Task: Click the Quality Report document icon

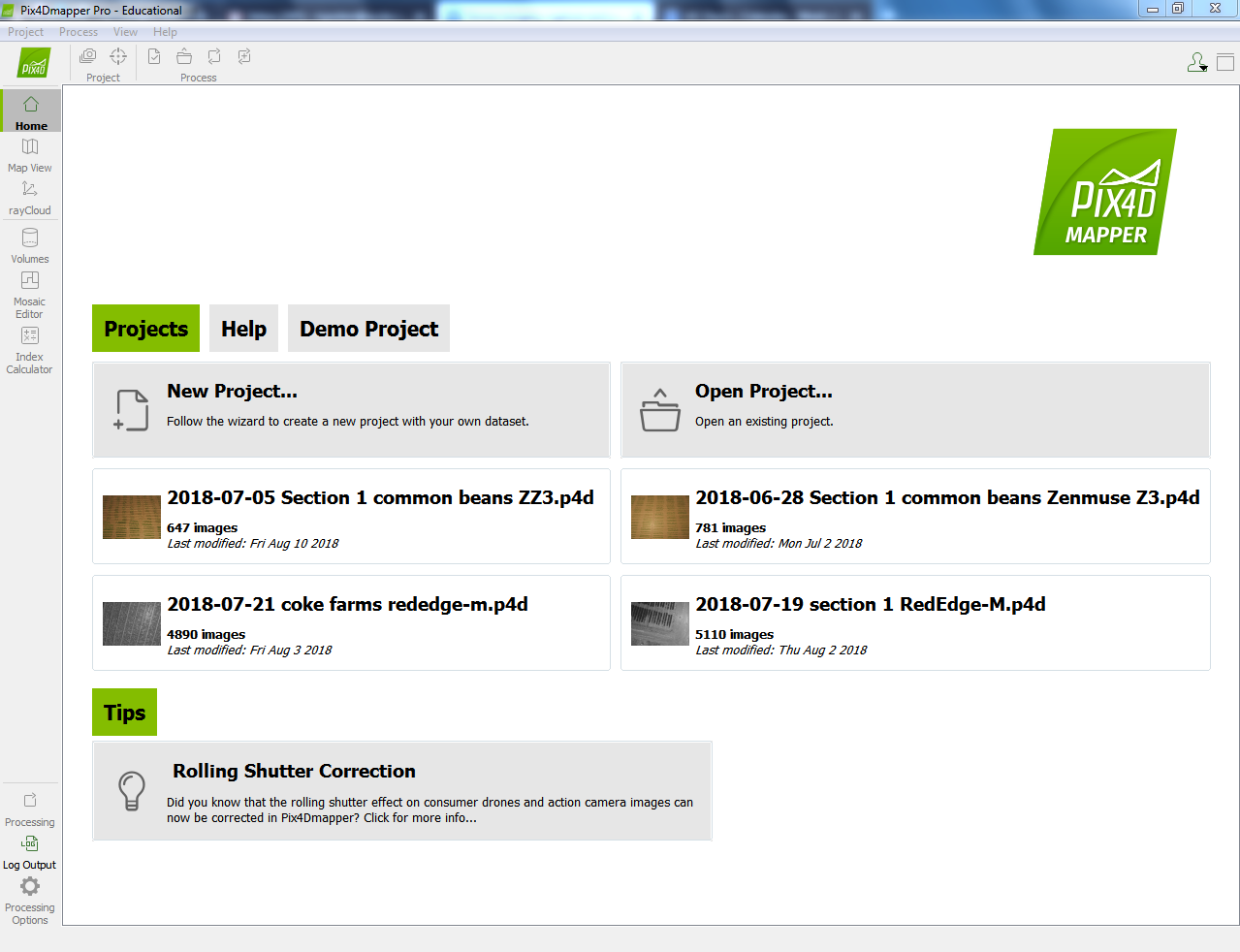Action: [154, 56]
